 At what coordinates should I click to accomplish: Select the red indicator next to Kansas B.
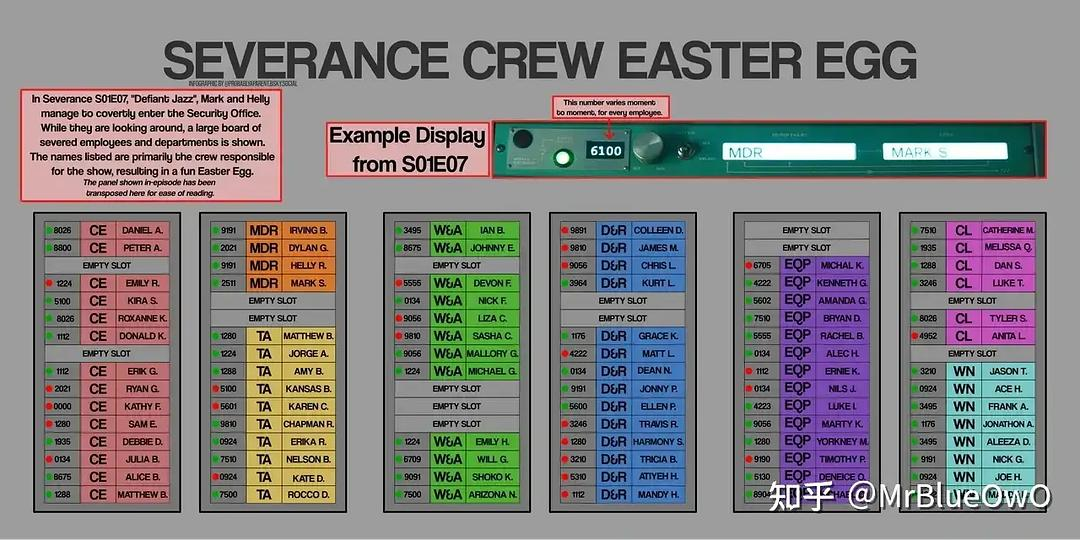(x=215, y=389)
